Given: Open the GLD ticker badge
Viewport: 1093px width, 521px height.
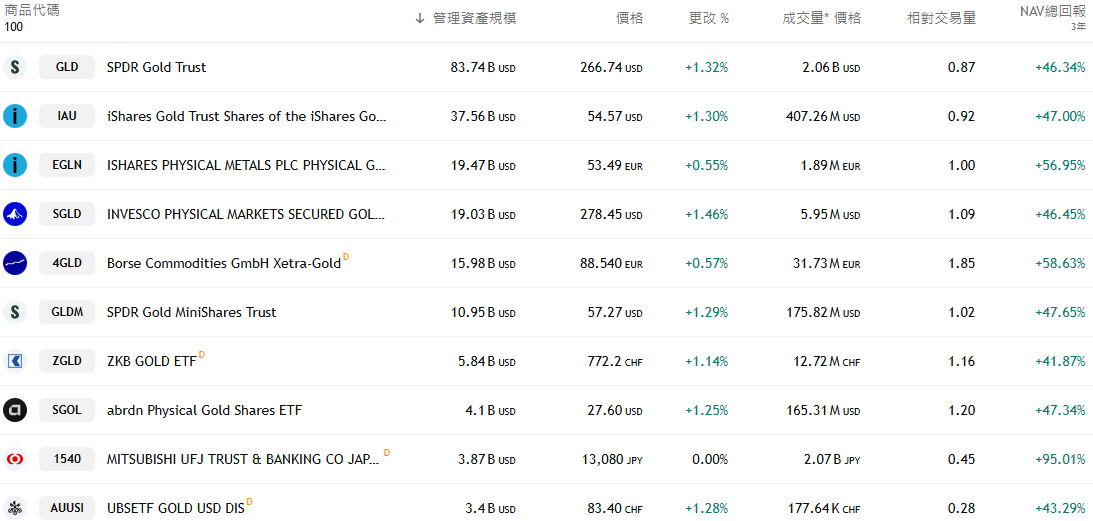Looking at the screenshot, I should point(67,68).
